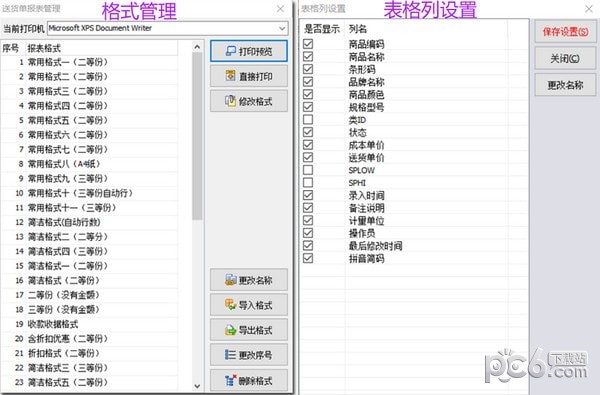600x395 pixels.
Task: Select row 简洁格式四（三等份）
Action: pyautogui.click(x=89, y=251)
